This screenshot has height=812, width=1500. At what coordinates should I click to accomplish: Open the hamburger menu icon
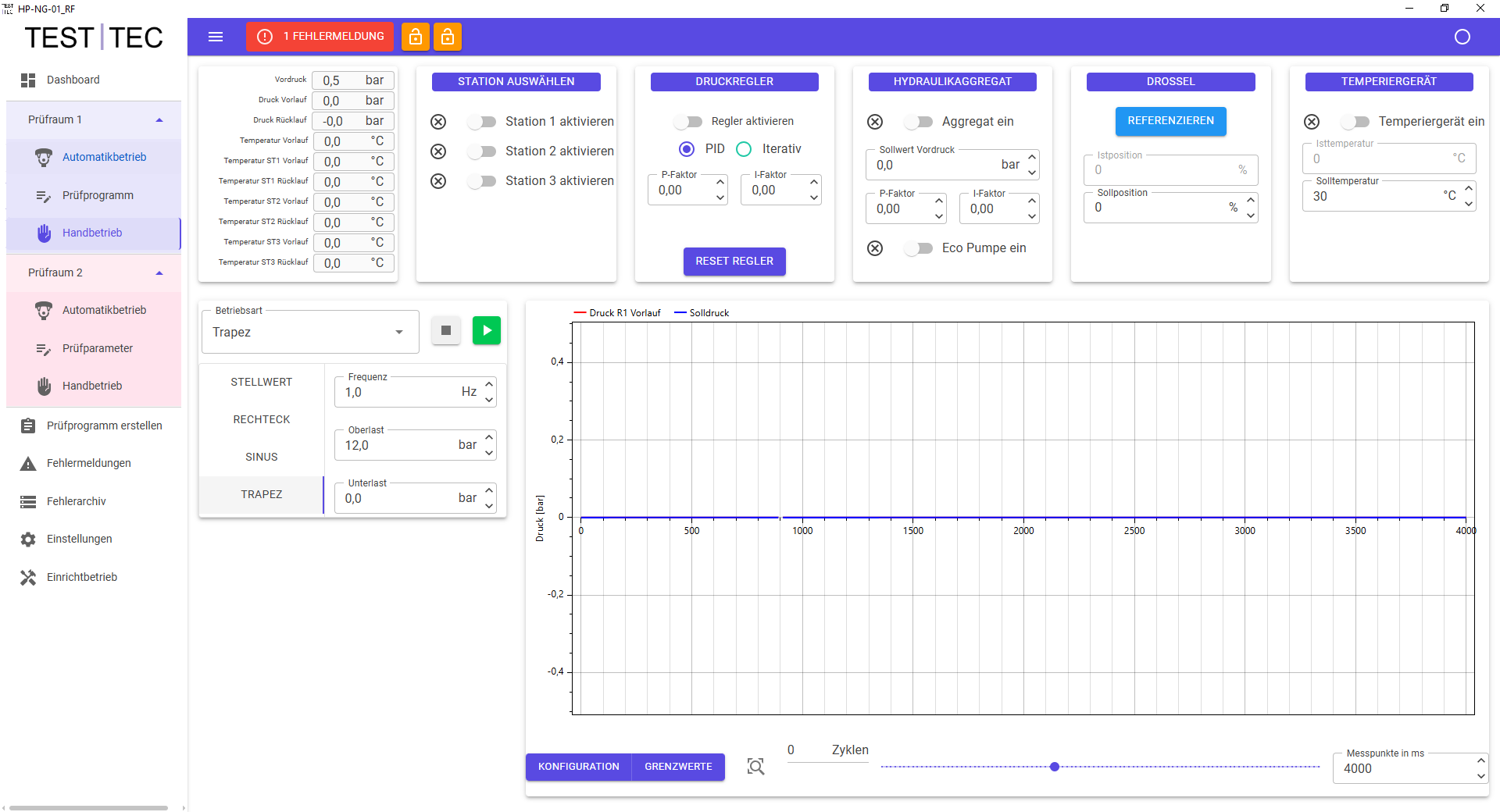(x=216, y=37)
